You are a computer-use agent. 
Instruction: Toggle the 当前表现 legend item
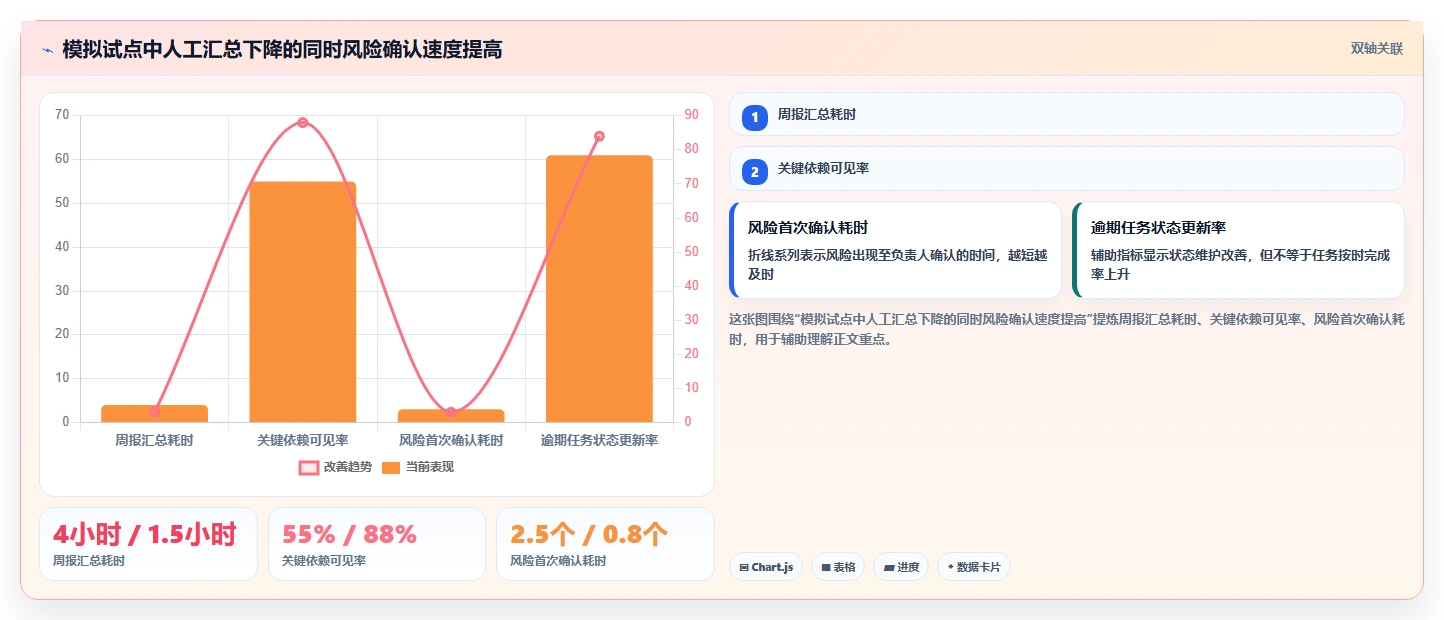418,467
